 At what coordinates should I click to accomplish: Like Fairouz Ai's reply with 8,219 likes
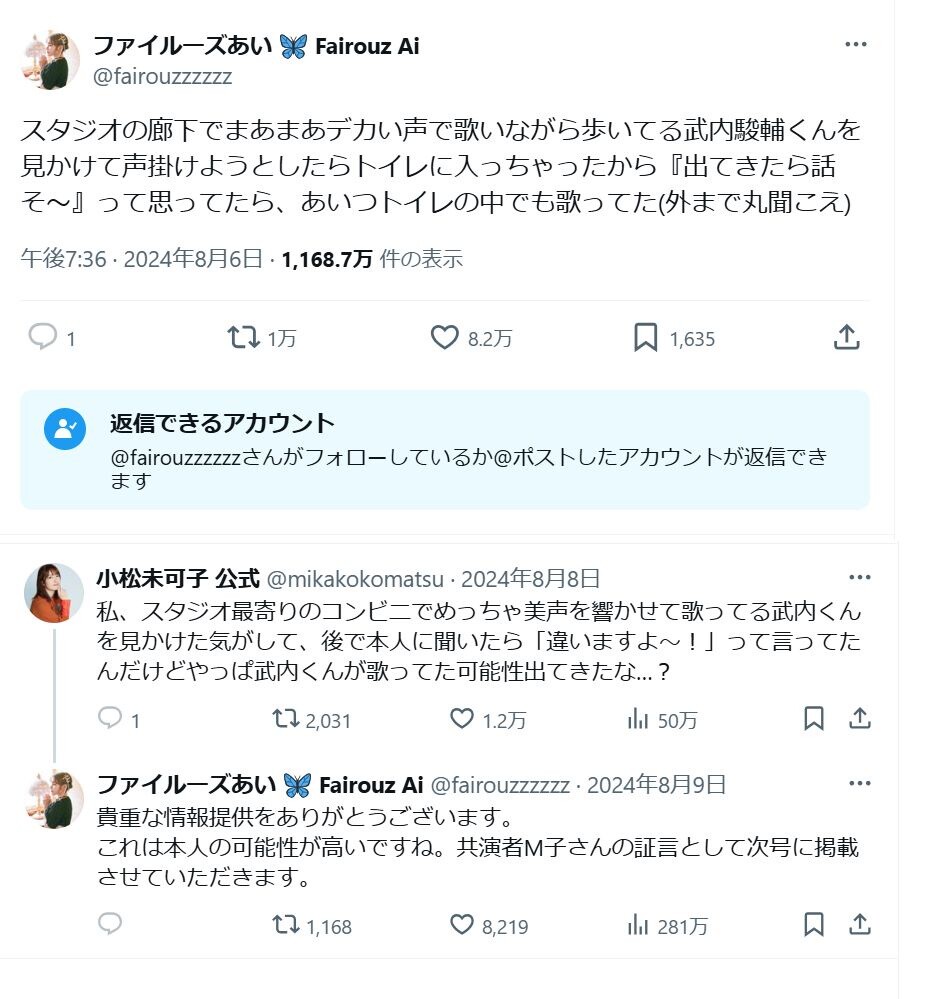click(462, 925)
